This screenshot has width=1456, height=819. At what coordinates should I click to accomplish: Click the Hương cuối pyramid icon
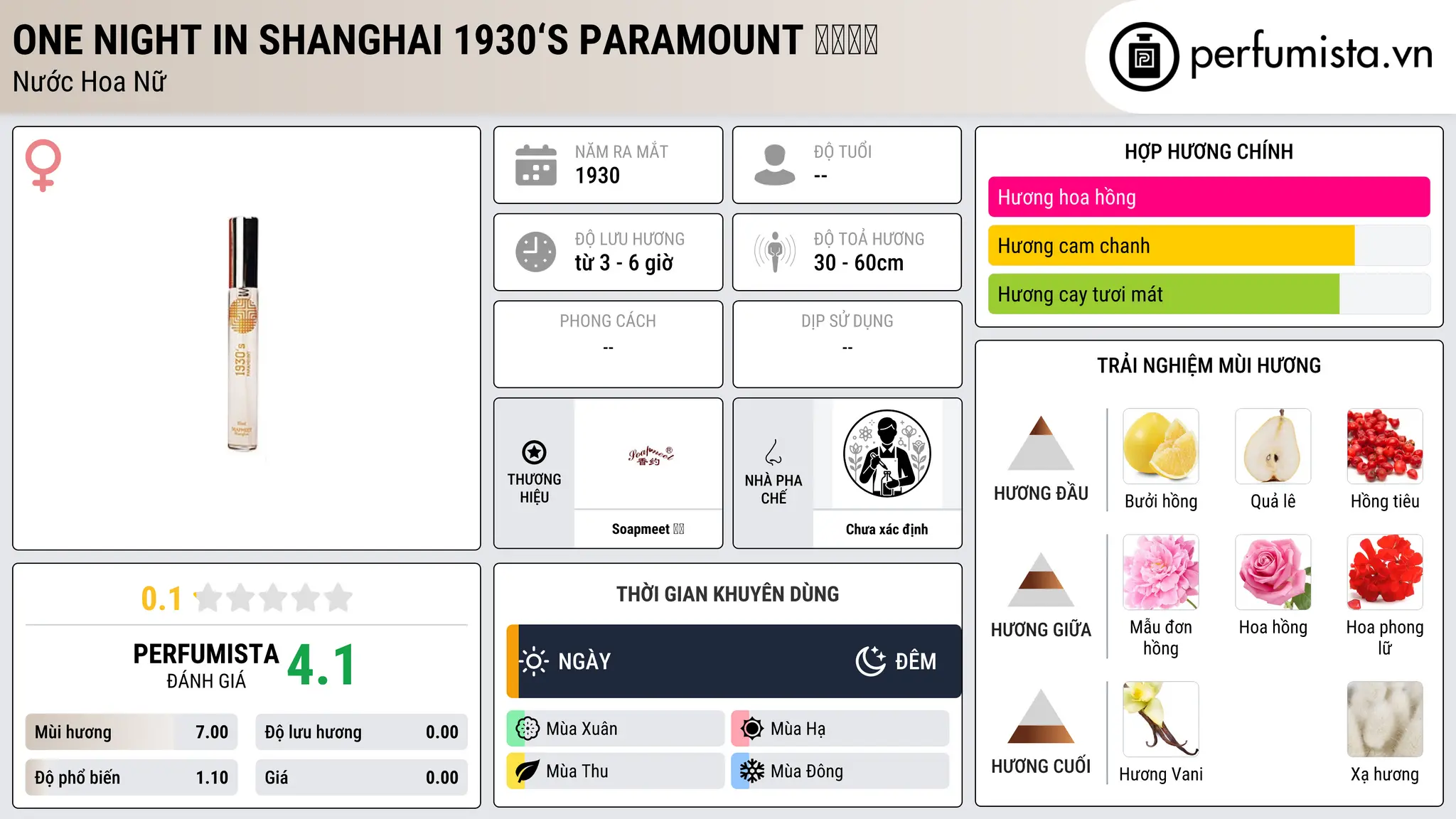point(1041,716)
